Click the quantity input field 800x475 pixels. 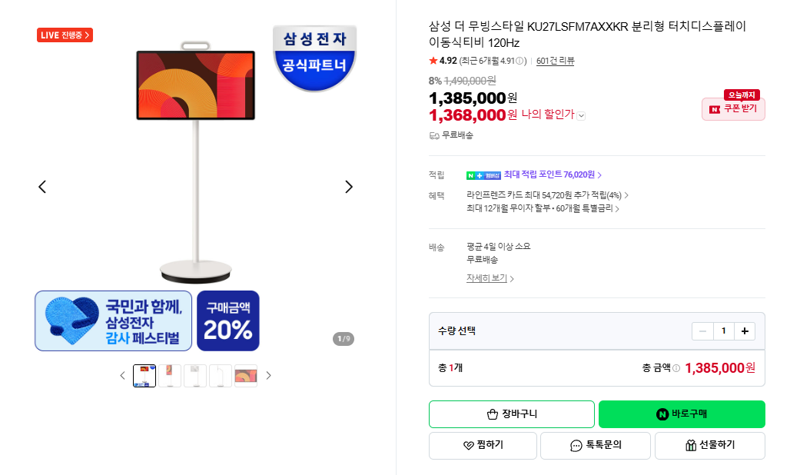[x=723, y=331]
